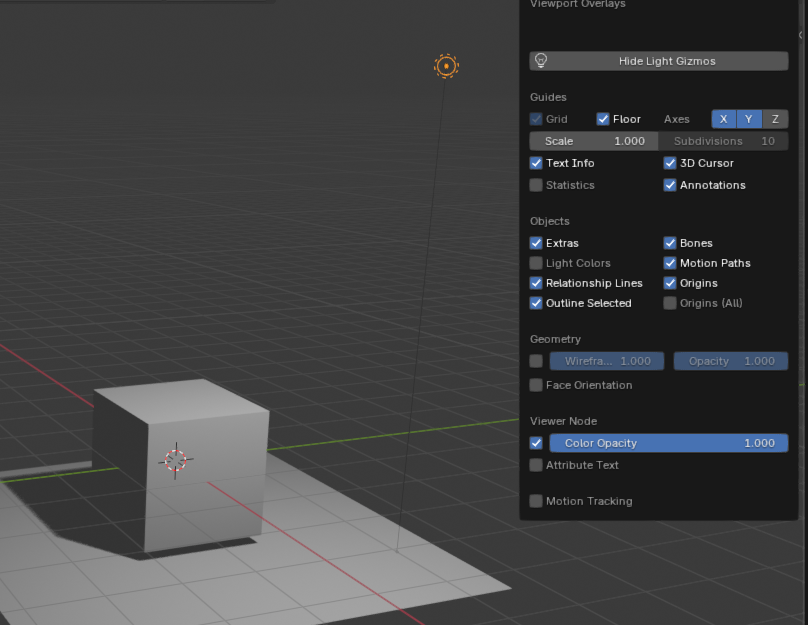The height and width of the screenshot is (625, 808).
Task: Click the Guides section label
Action: [548, 97]
